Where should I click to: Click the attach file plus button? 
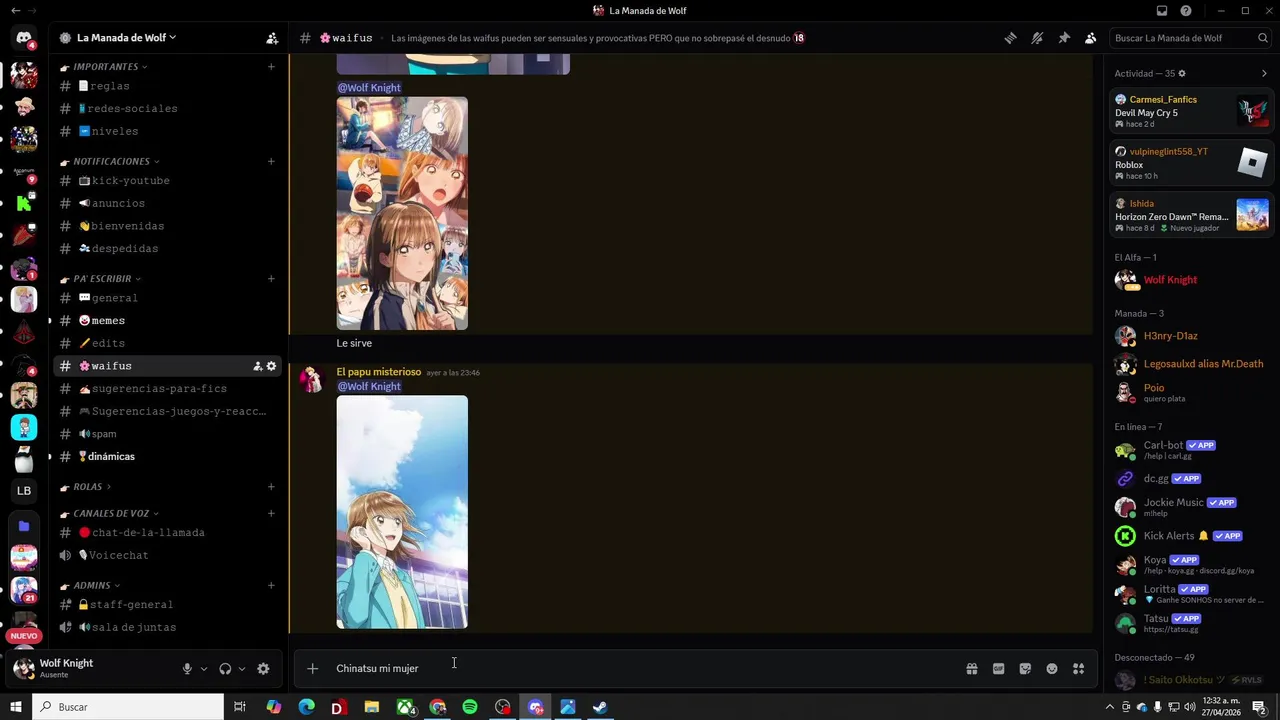(313, 668)
